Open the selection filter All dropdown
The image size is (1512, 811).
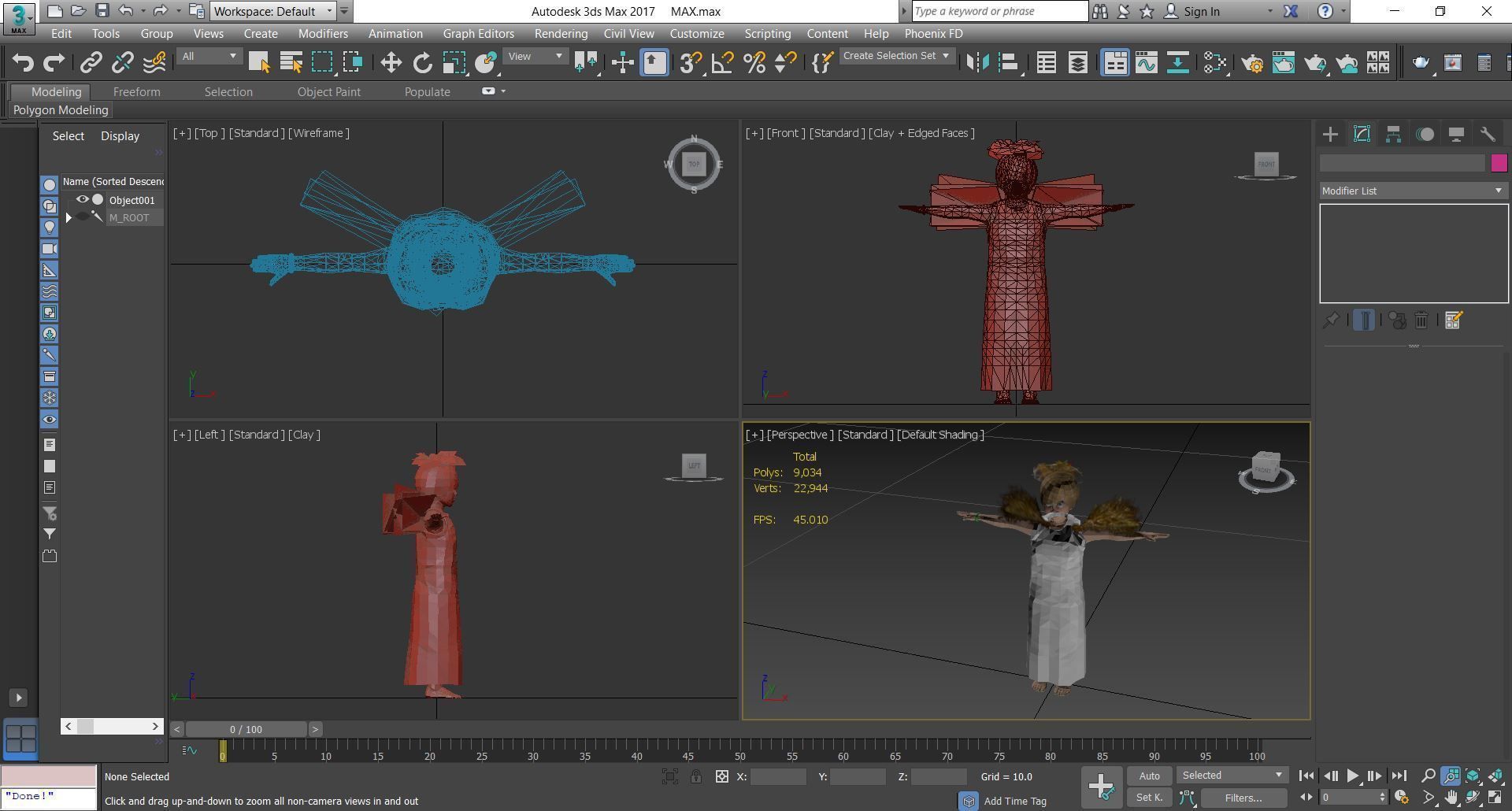click(208, 57)
